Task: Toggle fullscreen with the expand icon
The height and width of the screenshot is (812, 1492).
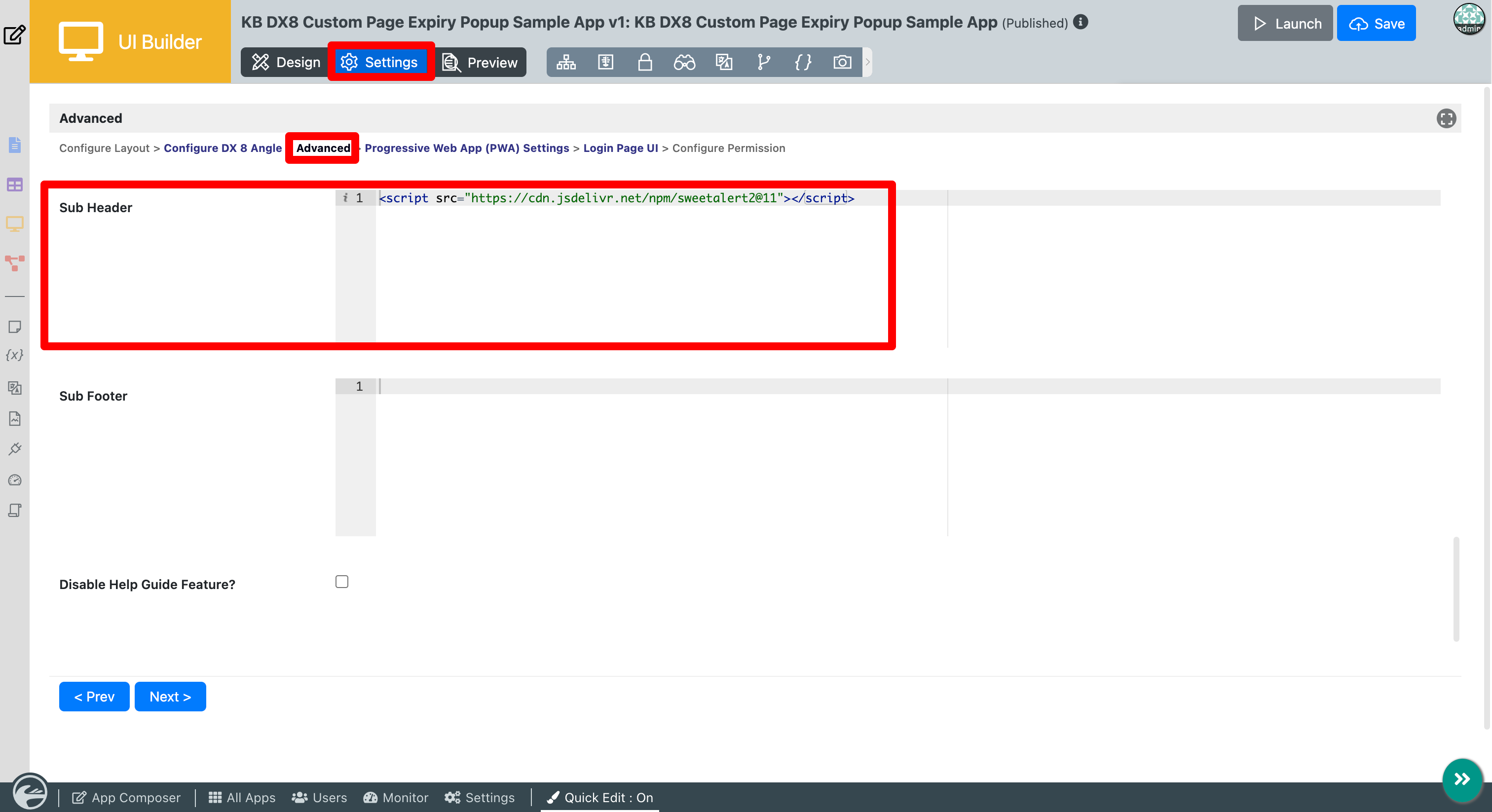Action: click(x=1446, y=118)
